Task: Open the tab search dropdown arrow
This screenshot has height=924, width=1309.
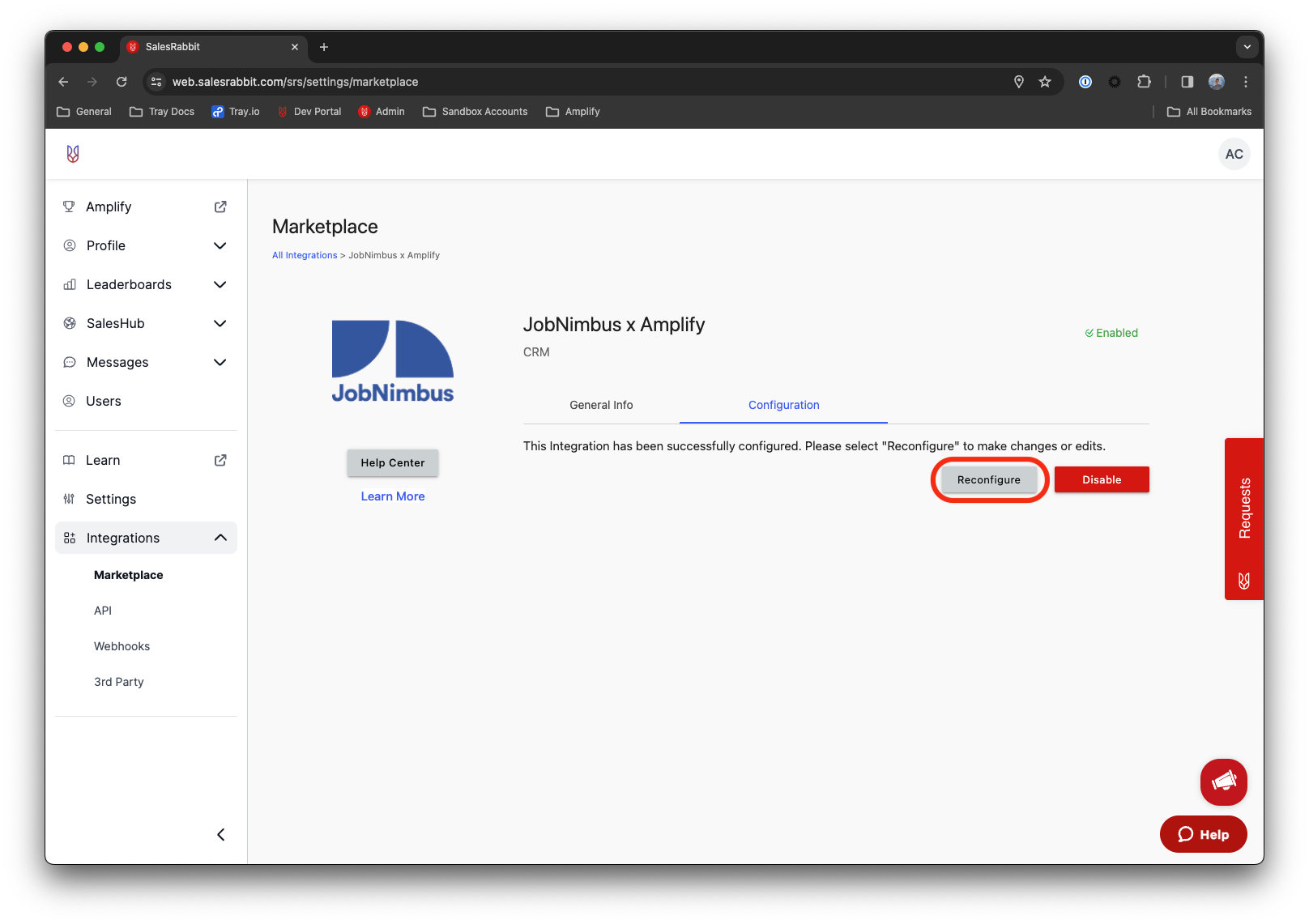Action: pyautogui.click(x=1247, y=47)
